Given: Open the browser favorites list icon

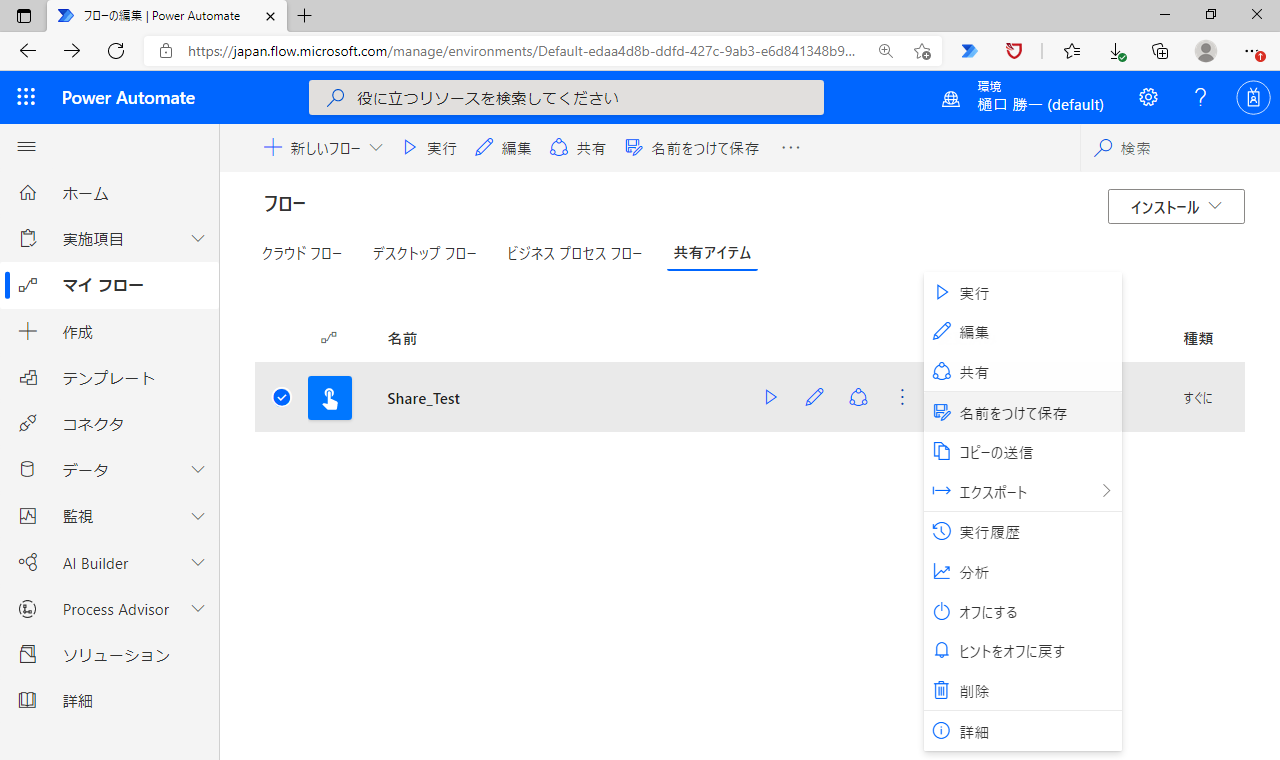Looking at the screenshot, I should click(1072, 51).
